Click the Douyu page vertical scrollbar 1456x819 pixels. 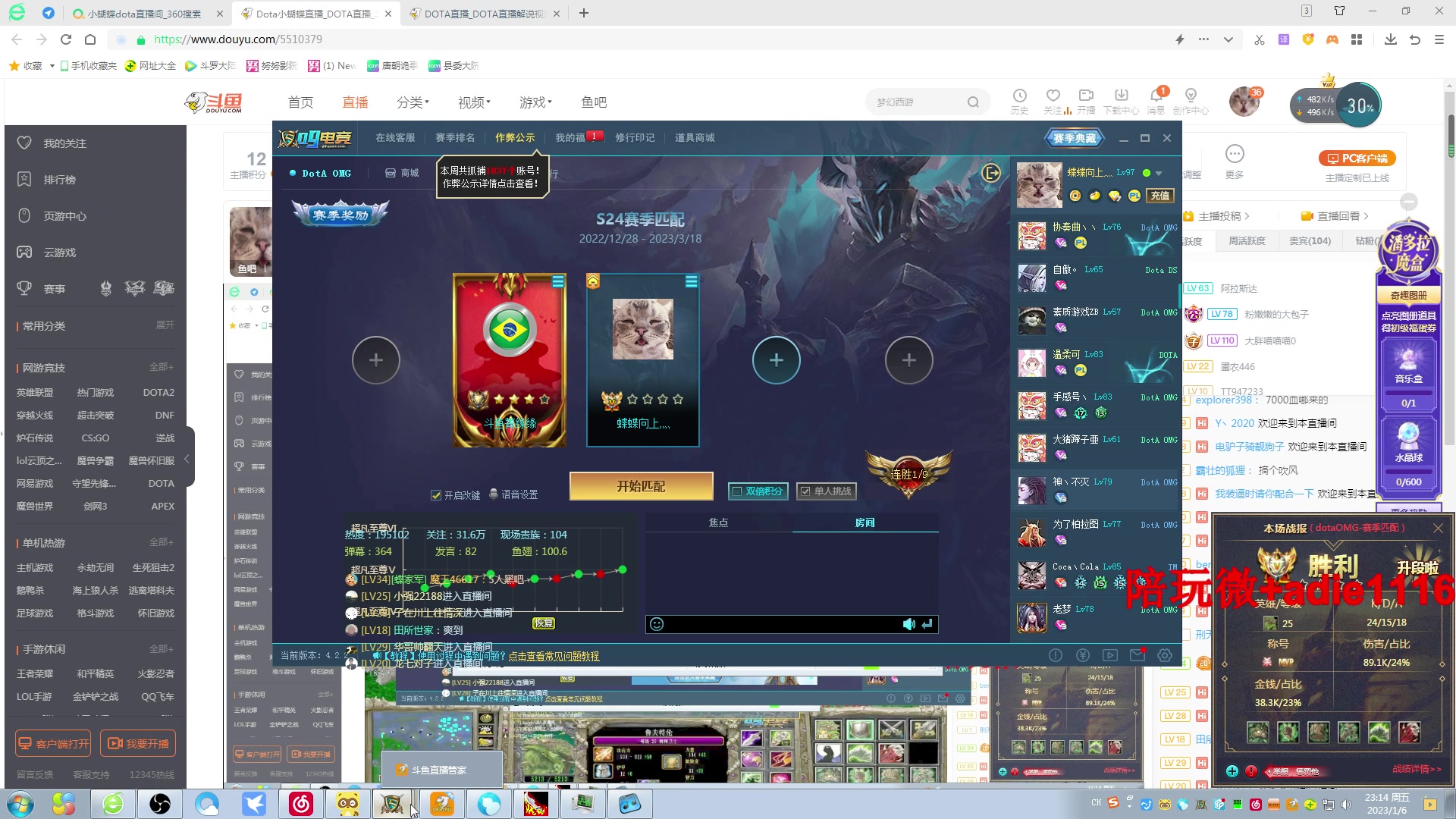coord(1451,136)
